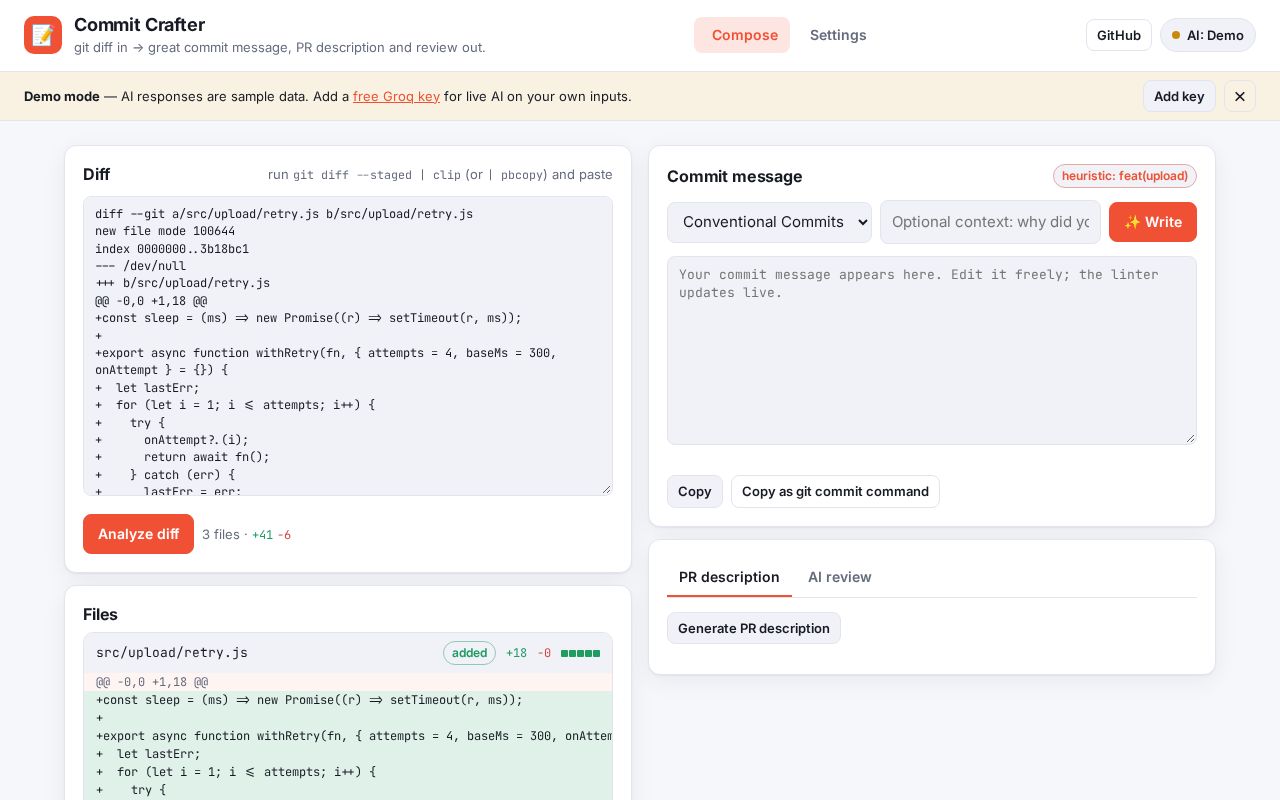Click the +18 additions count

point(516,653)
